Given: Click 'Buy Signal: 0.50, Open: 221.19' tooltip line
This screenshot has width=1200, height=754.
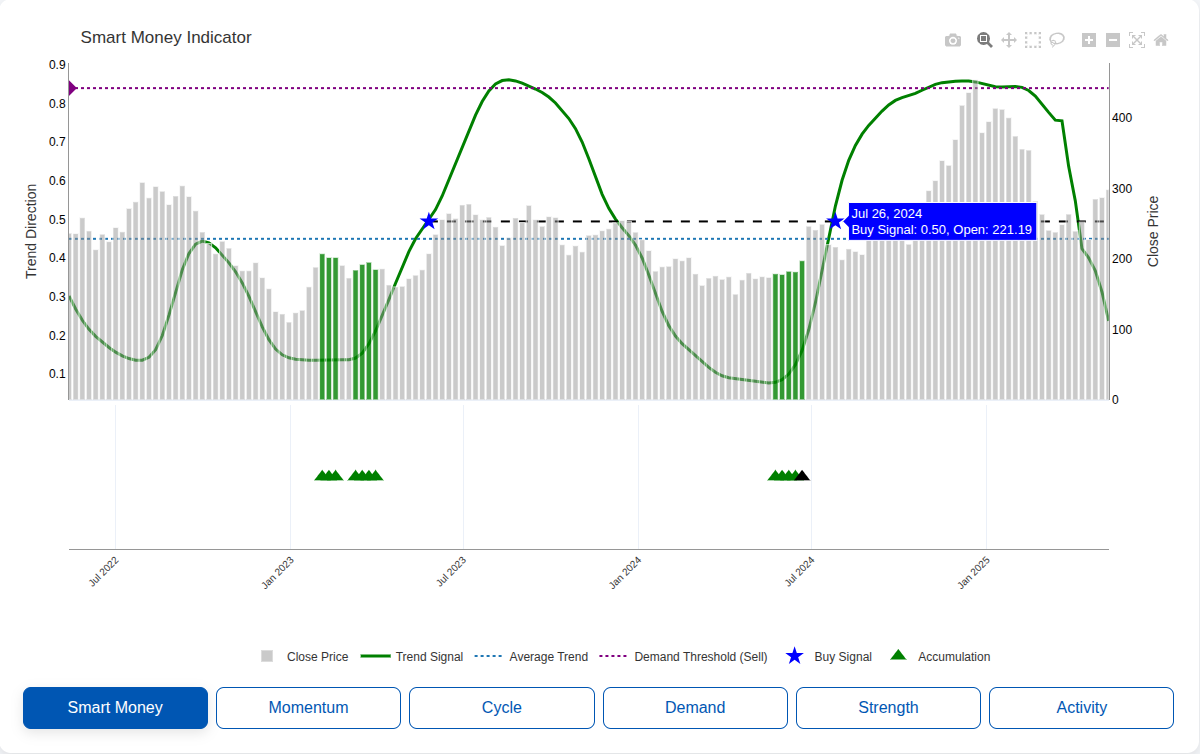Looking at the screenshot, I should [941, 230].
